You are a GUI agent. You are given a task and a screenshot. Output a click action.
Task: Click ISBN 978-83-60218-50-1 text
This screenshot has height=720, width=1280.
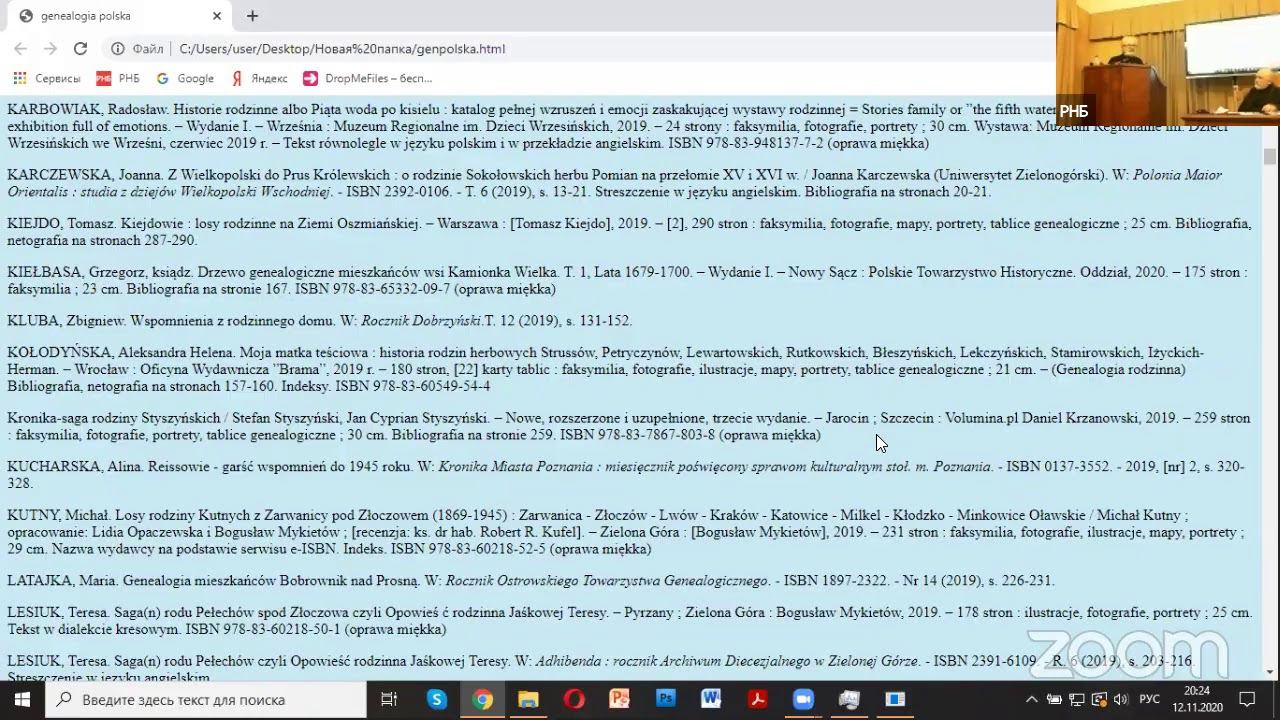pos(263,629)
